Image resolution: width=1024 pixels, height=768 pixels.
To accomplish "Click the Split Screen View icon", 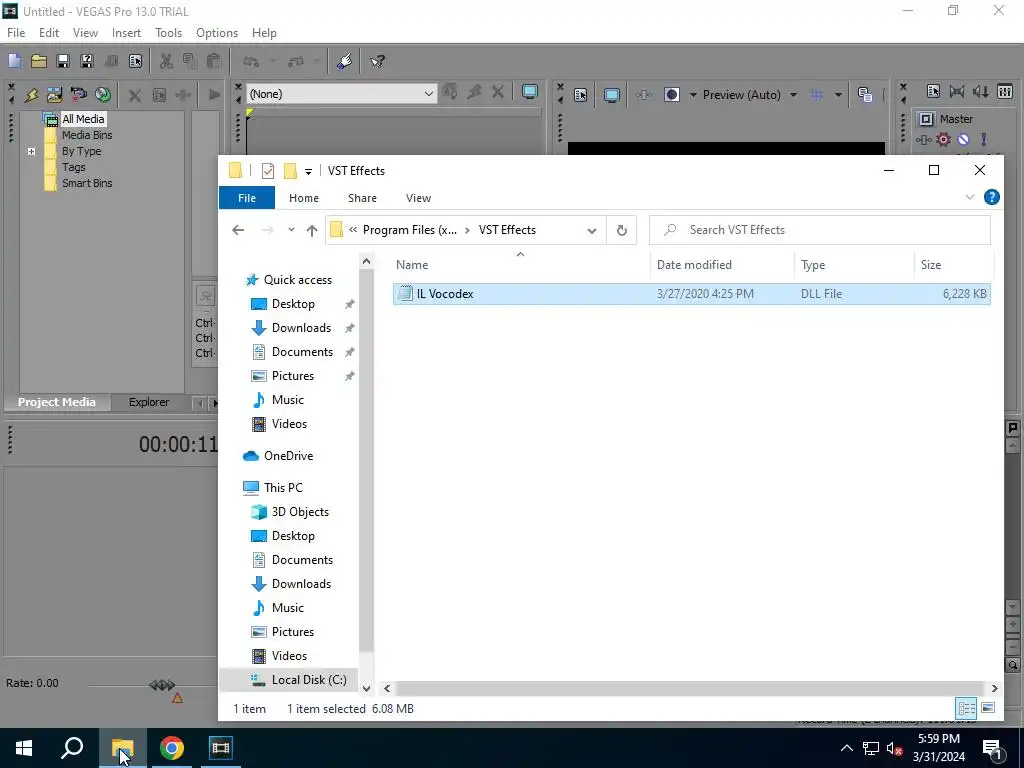I will (671, 95).
